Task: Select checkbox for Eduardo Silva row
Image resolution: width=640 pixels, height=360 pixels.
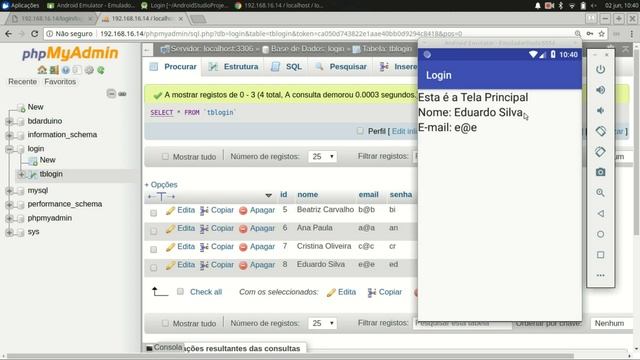Action: (153, 267)
